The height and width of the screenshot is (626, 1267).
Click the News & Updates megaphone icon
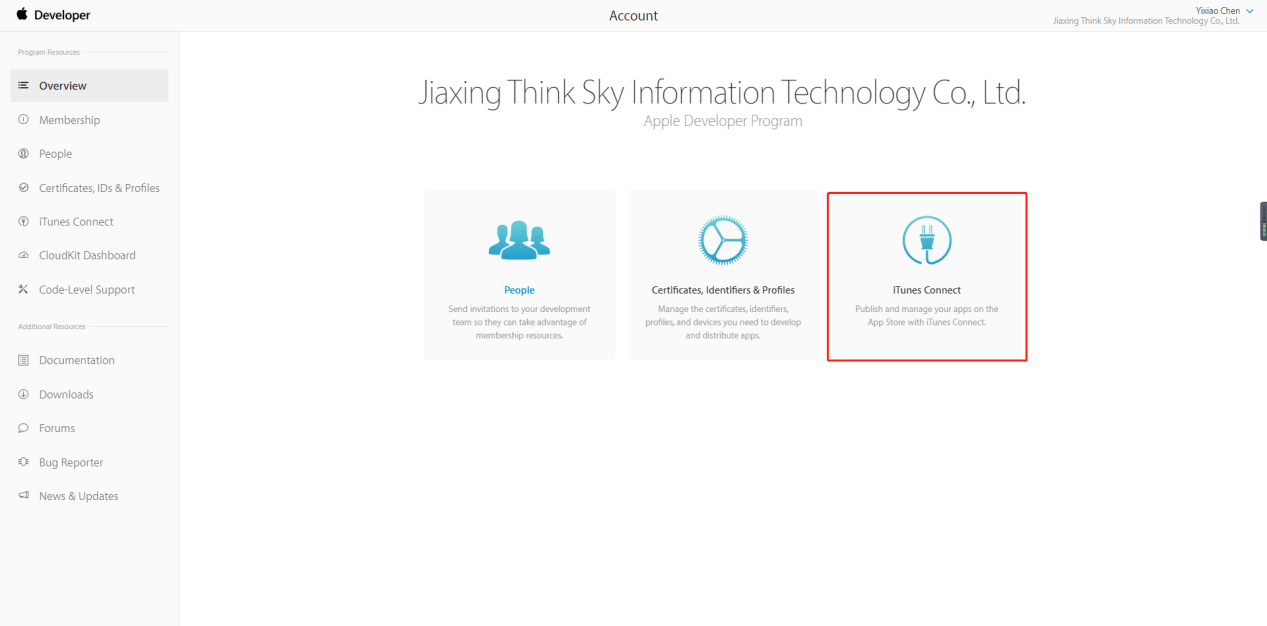point(23,496)
